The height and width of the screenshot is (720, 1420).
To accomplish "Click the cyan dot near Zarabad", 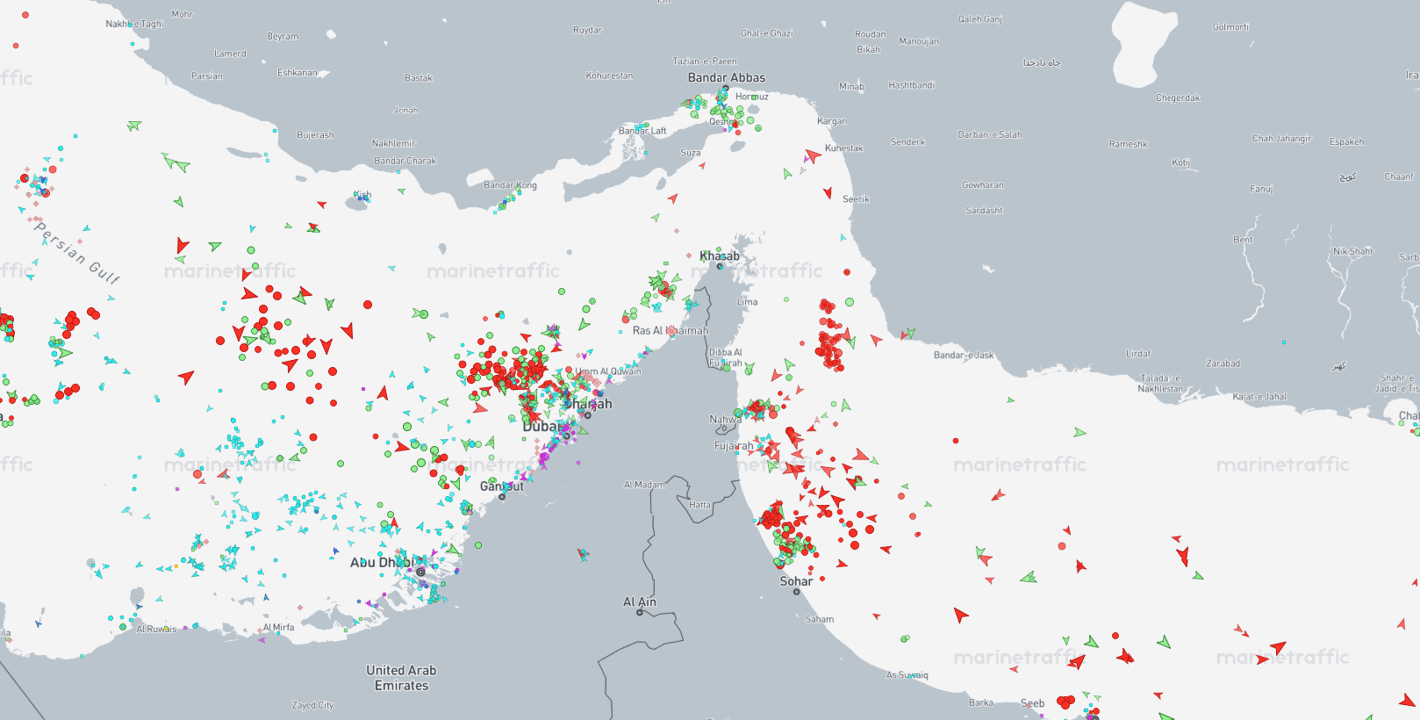I will pyautogui.click(x=1284, y=343).
